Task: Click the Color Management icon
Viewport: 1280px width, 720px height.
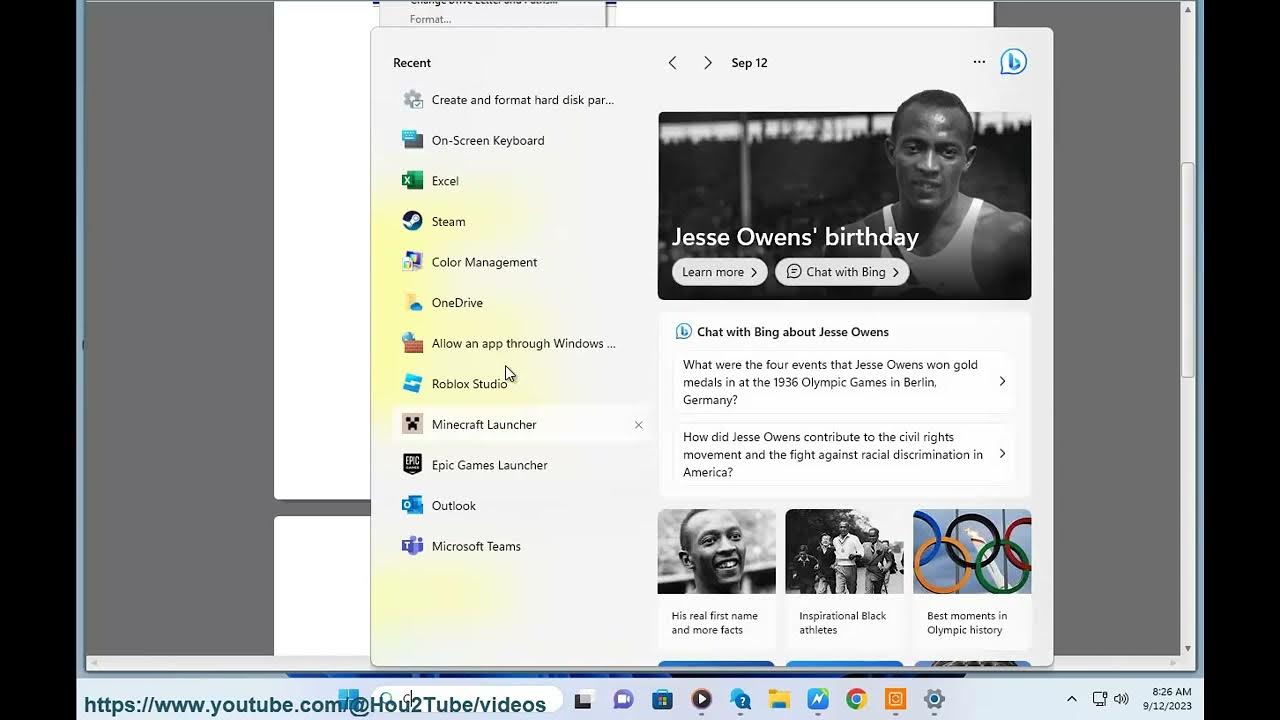Action: [412, 262]
